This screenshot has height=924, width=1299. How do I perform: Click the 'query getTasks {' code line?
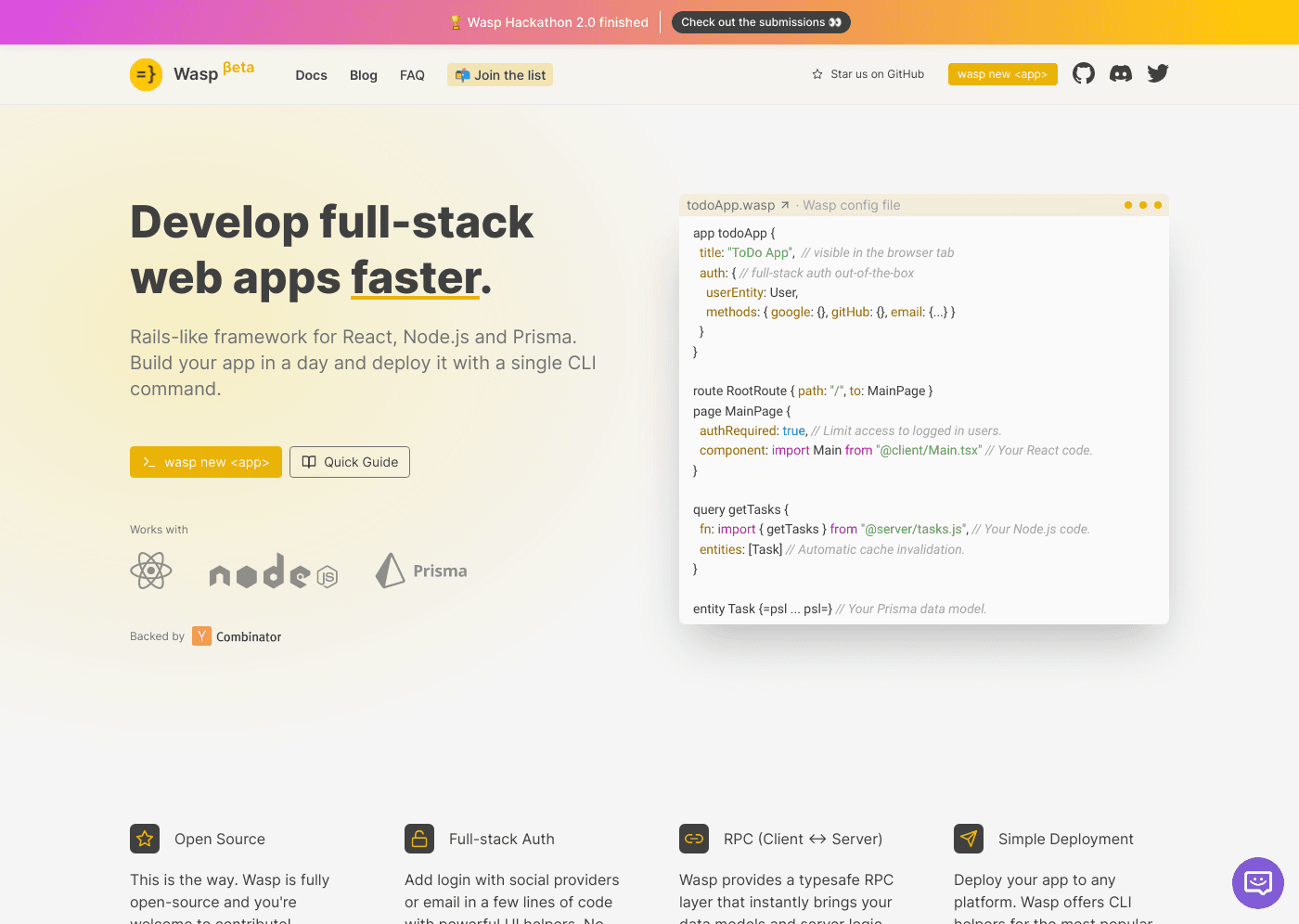click(x=740, y=509)
